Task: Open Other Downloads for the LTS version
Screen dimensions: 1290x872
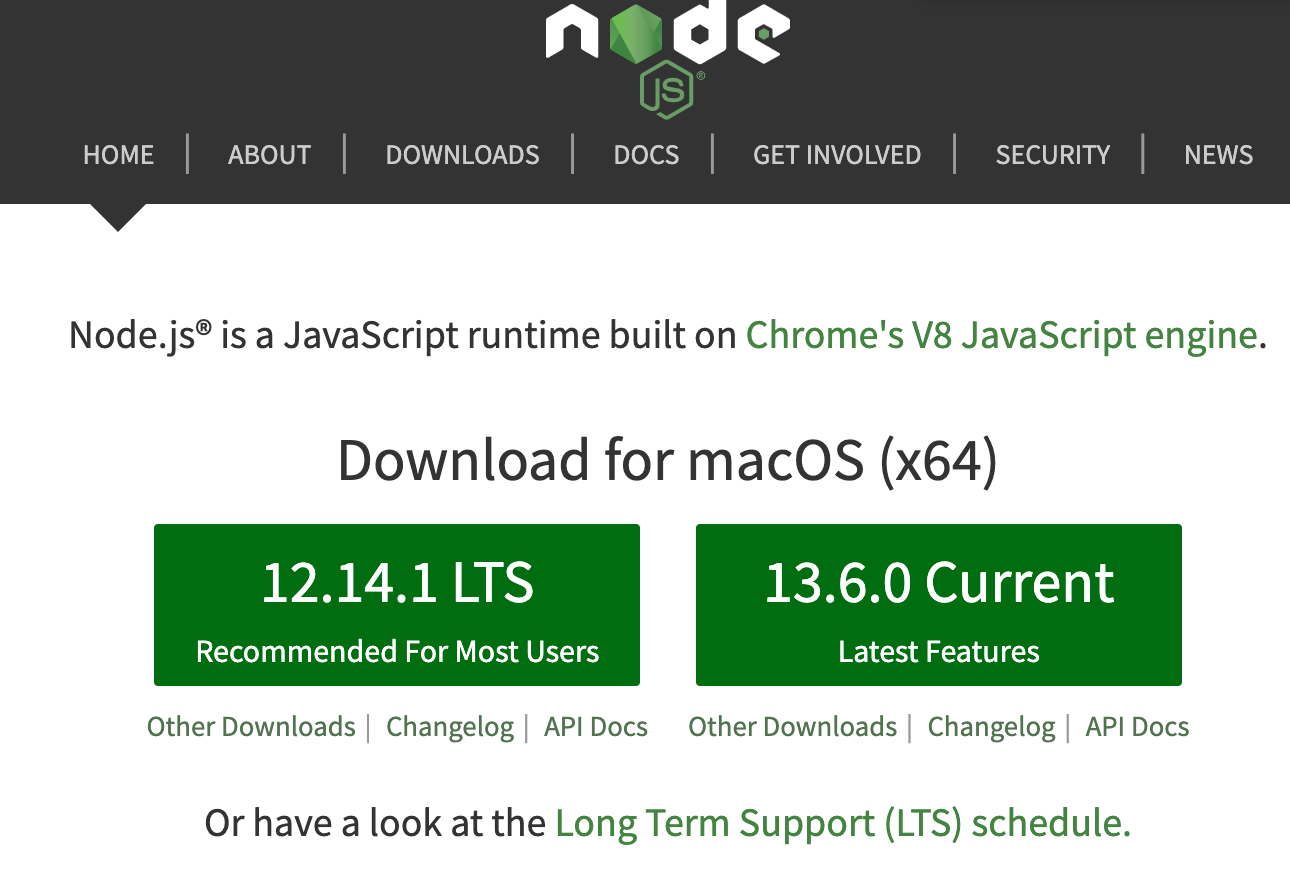Action: tap(251, 727)
